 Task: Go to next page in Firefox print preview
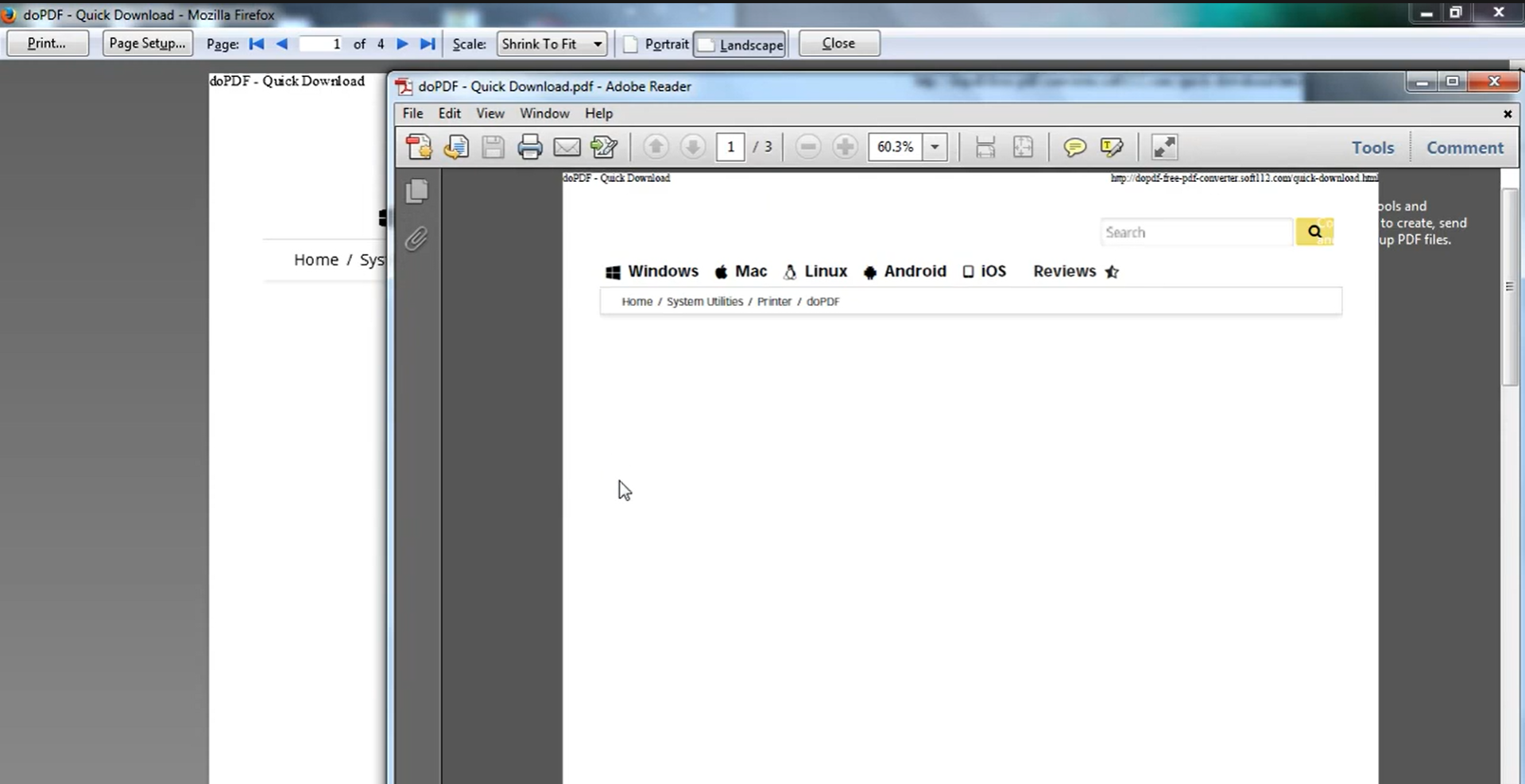(x=402, y=44)
